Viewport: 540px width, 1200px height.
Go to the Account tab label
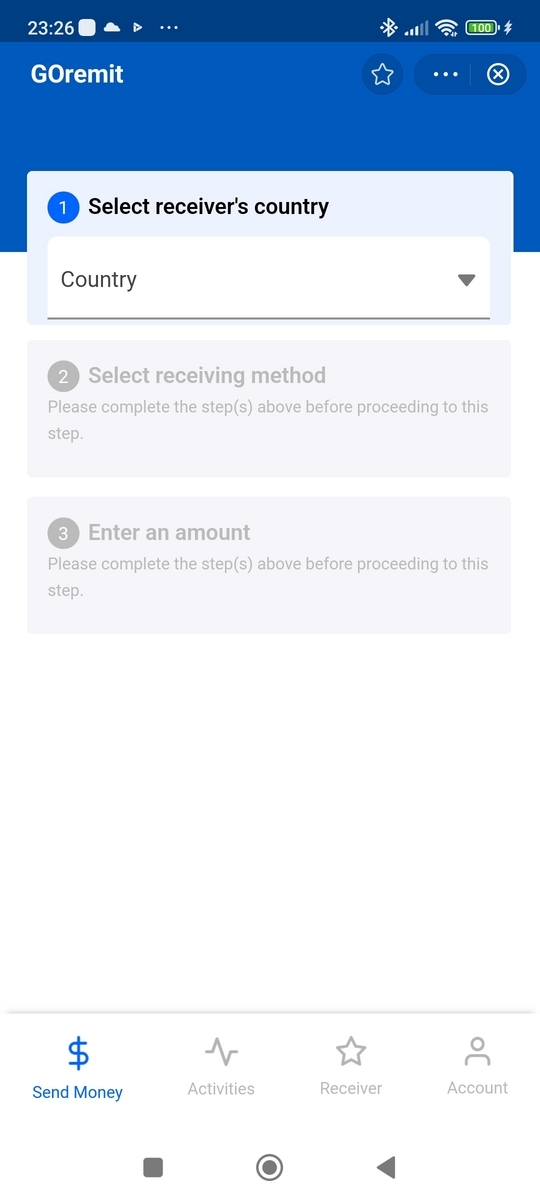pos(478,1088)
